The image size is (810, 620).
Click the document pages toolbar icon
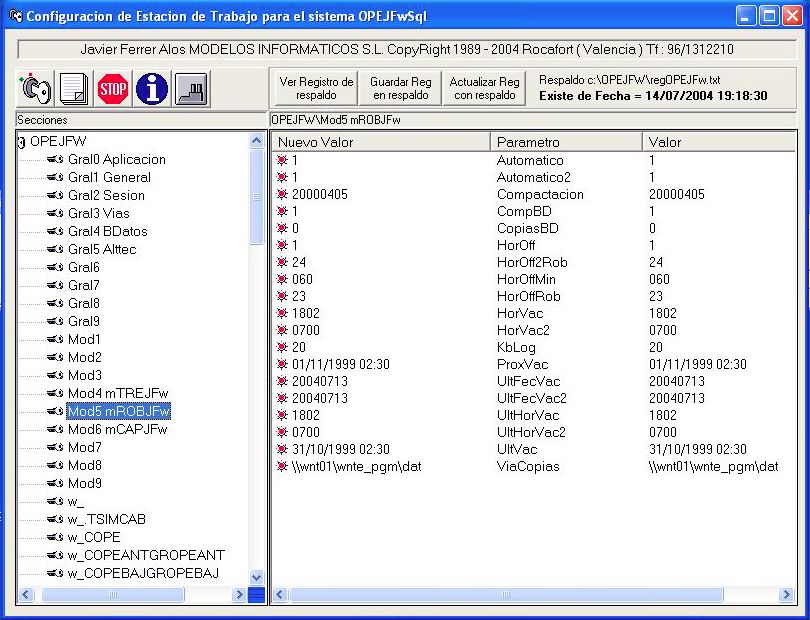[x=74, y=89]
